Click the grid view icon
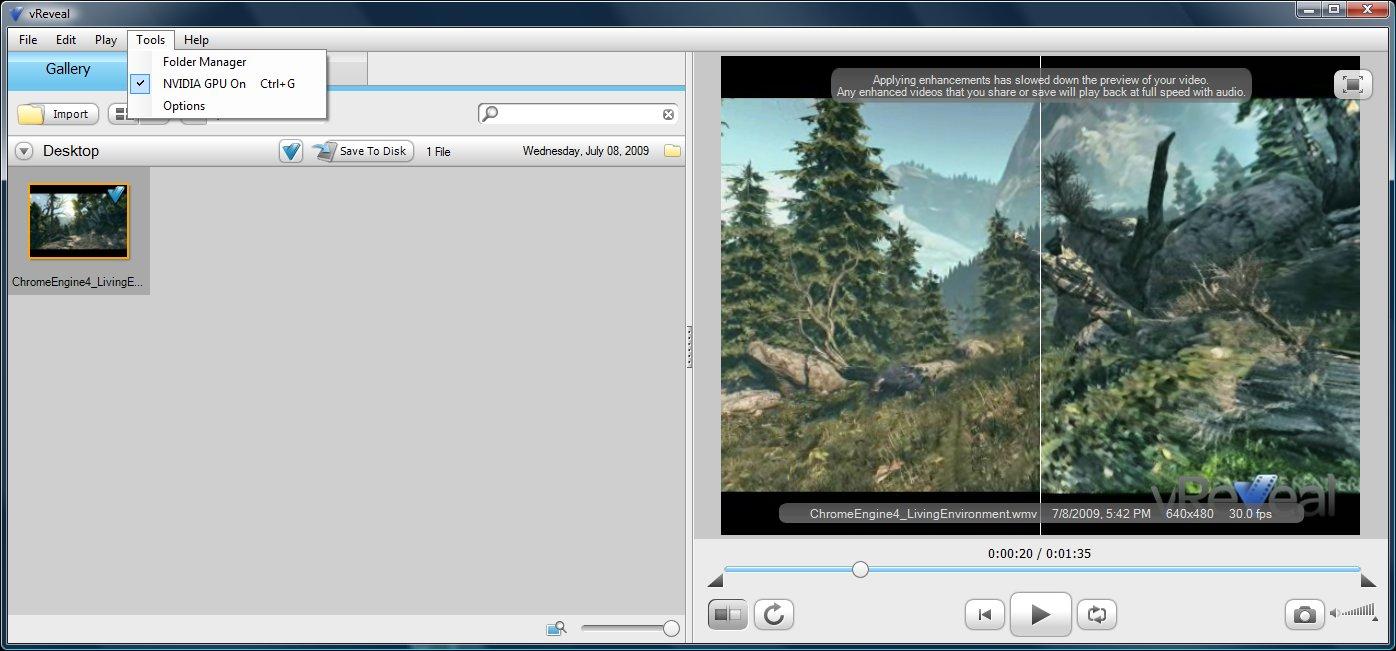Viewport: 1396px width, 651px height. point(120,114)
